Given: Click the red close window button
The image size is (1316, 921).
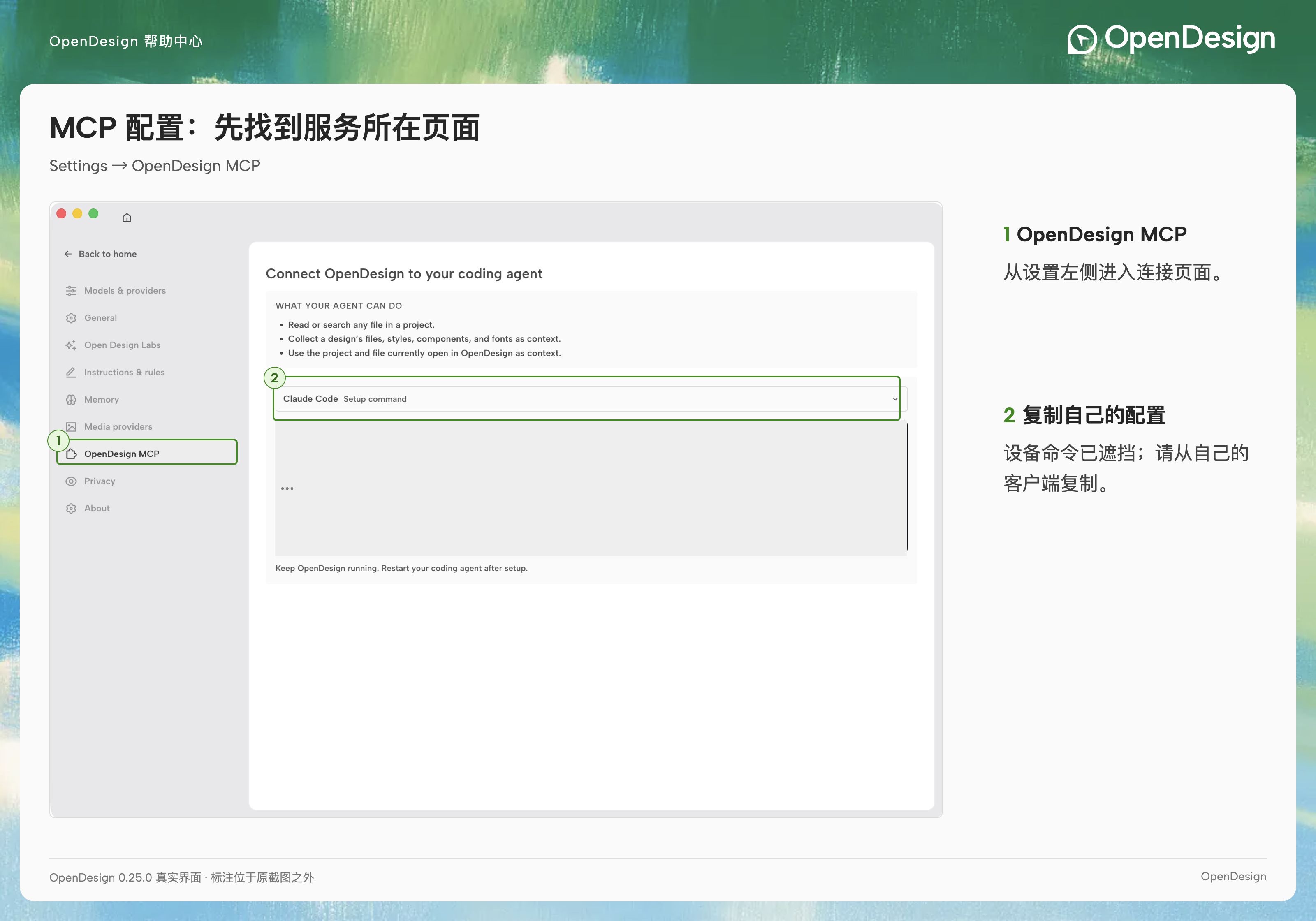Looking at the screenshot, I should click(x=61, y=213).
